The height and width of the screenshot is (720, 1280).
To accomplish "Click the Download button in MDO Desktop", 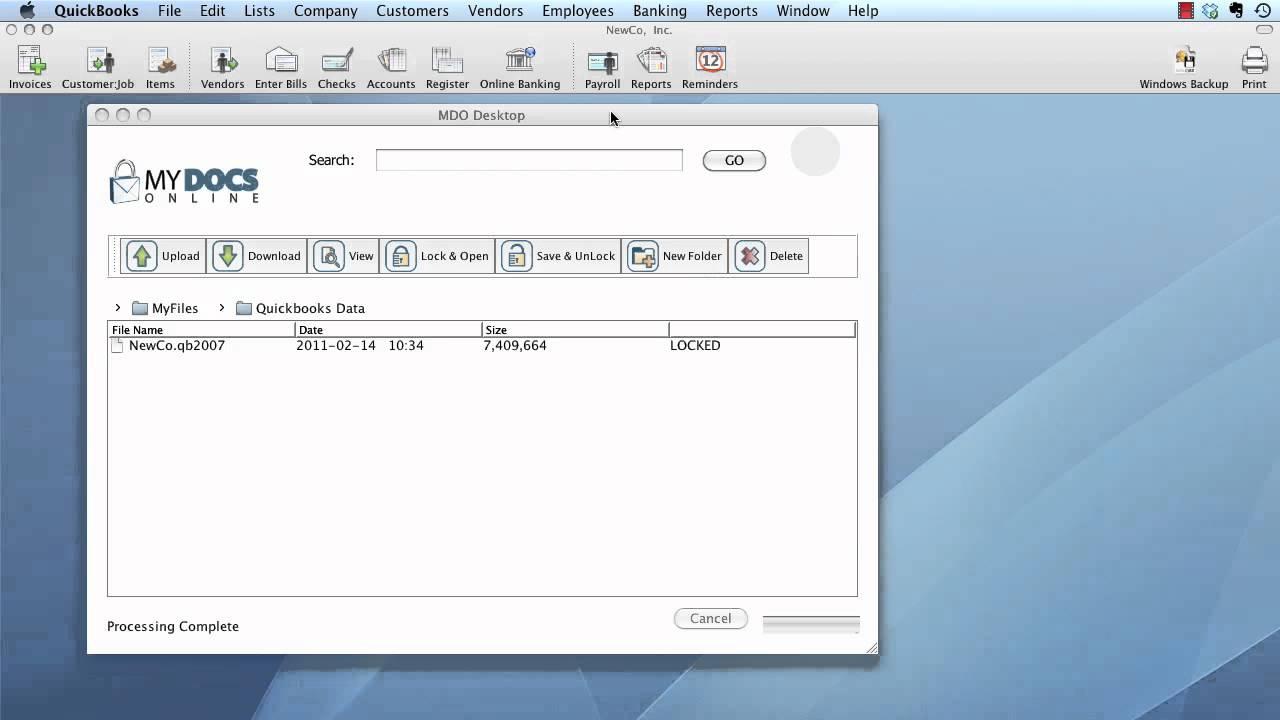I will click(257, 256).
